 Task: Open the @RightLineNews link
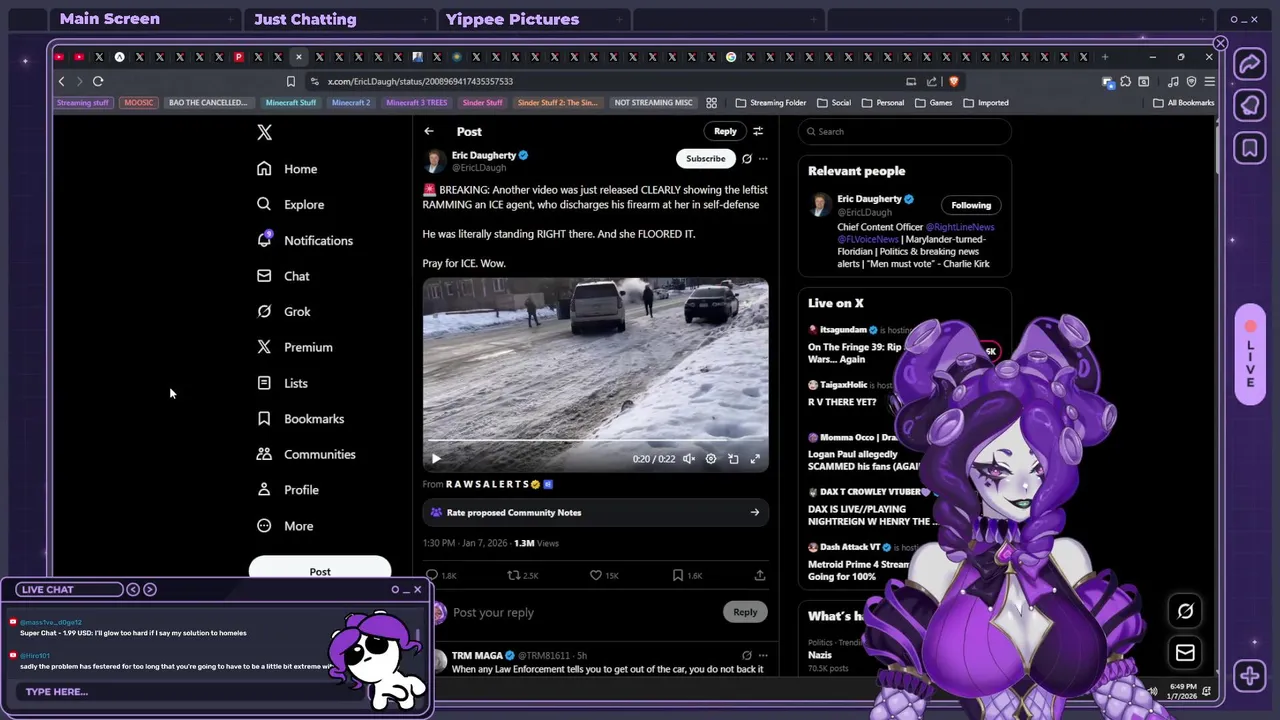click(x=960, y=227)
